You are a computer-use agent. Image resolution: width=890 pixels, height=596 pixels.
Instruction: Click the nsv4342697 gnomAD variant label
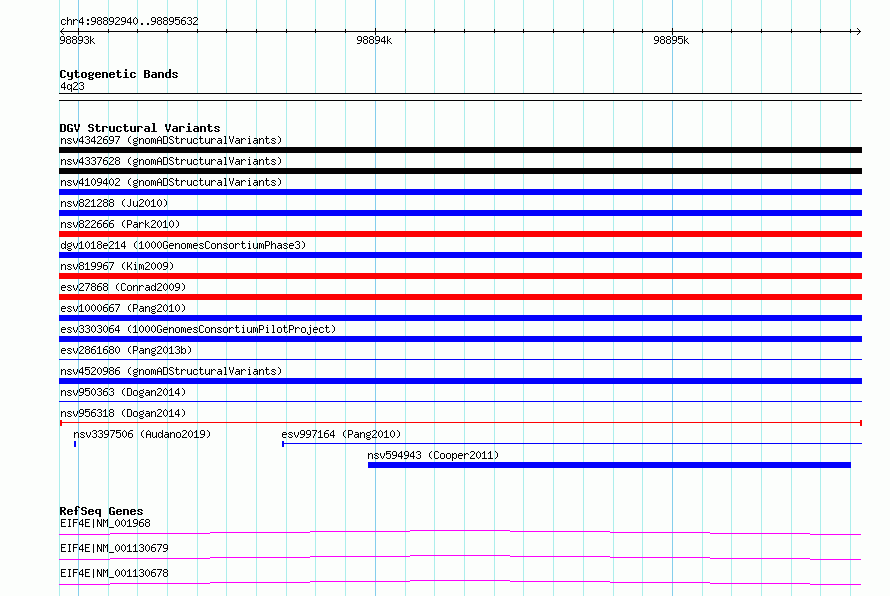(x=171, y=140)
